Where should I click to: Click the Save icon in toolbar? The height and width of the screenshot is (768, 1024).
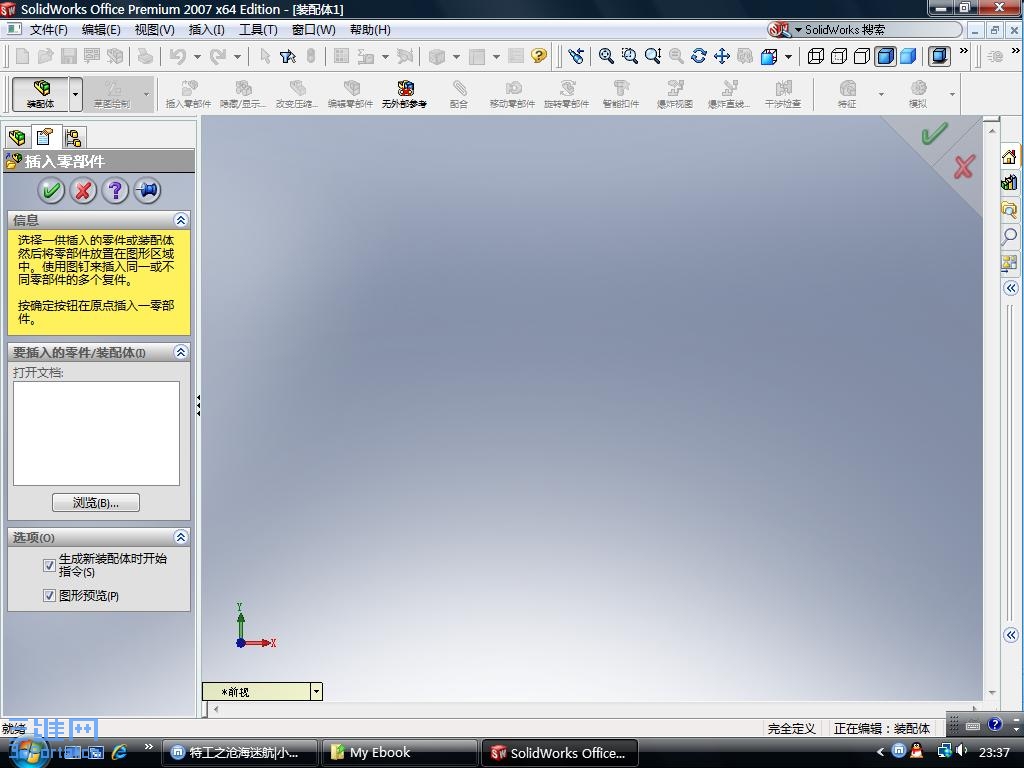tap(69, 56)
